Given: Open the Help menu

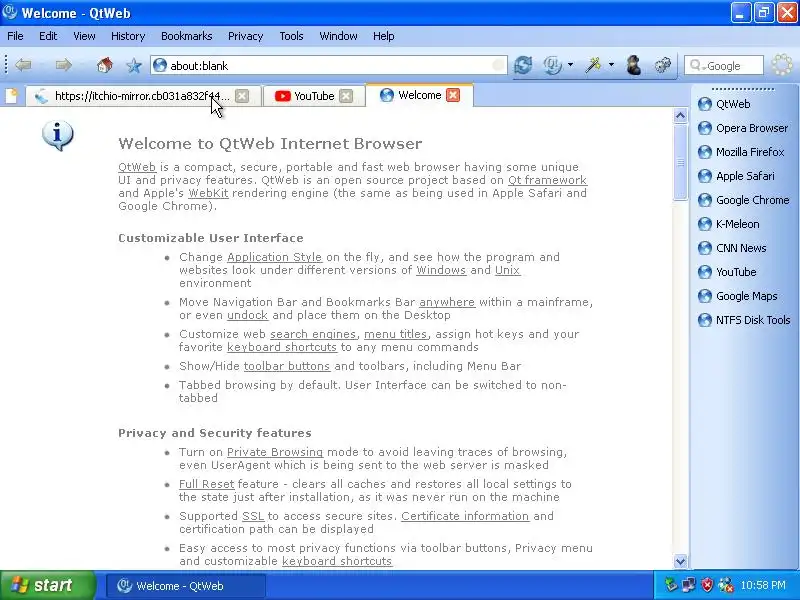Looking at the screenshot, I should [384, 36].
